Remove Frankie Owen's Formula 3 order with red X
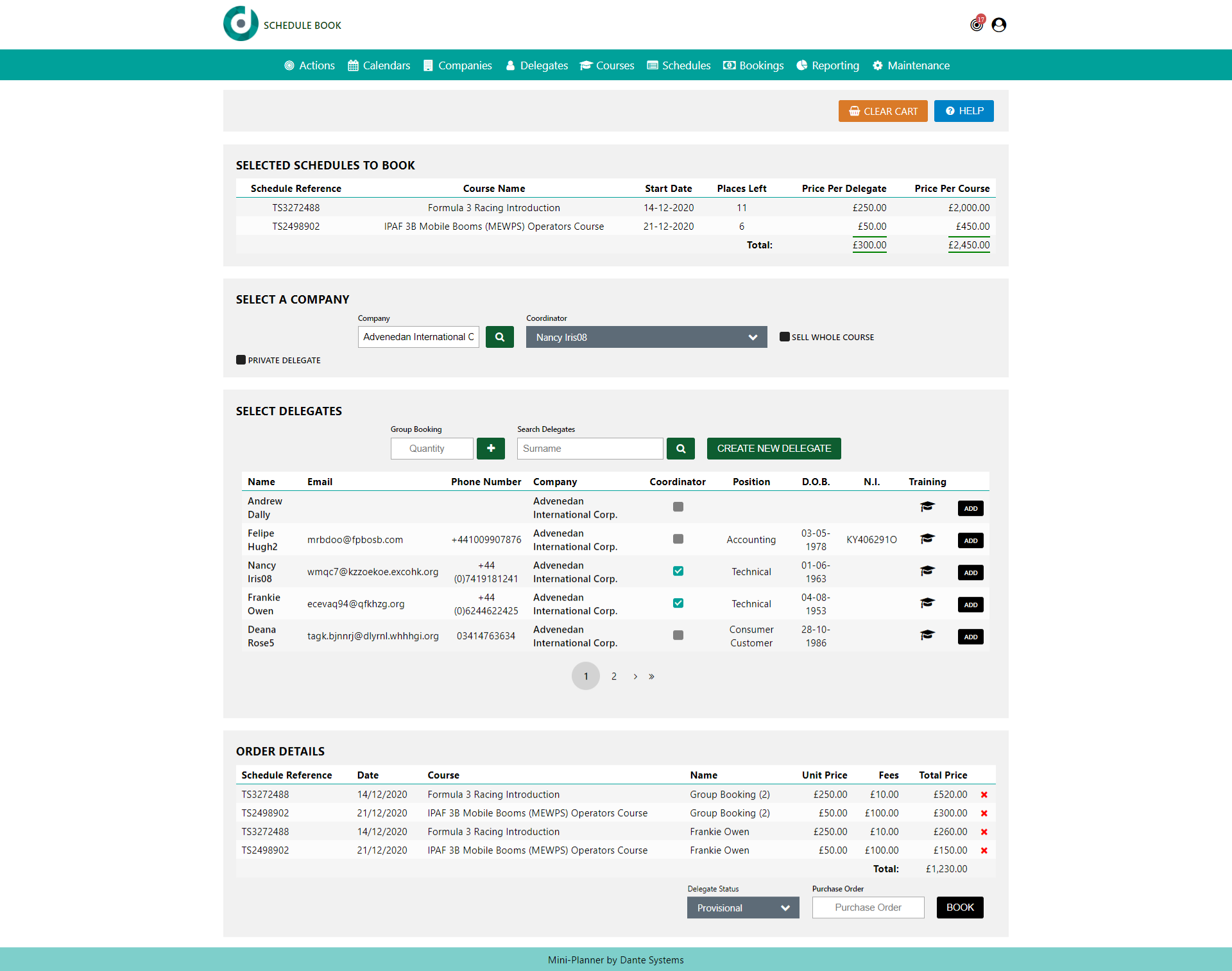Image resolution: width=1232 pixels, height=971 pixels. point(984,831)
